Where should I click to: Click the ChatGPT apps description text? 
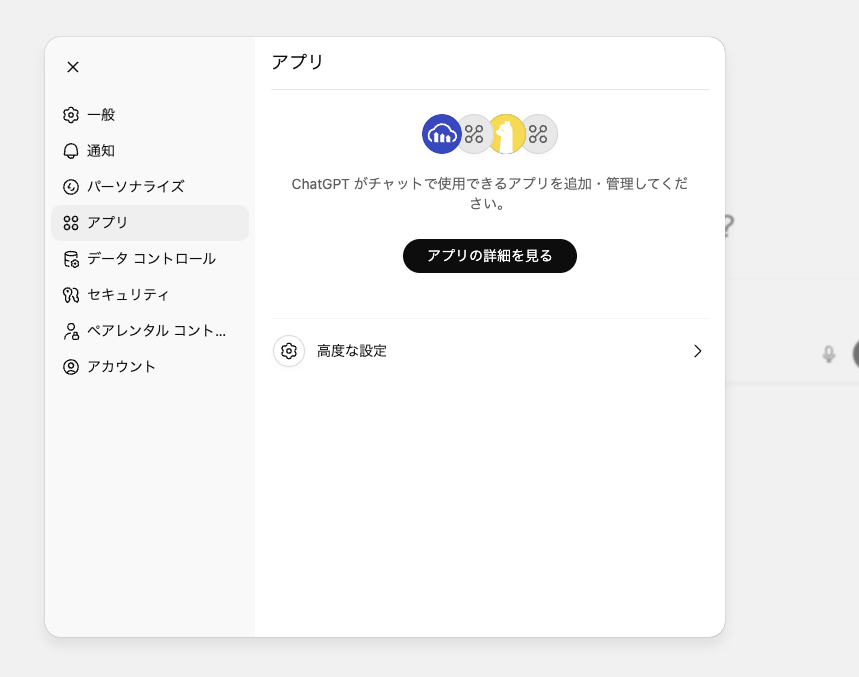(x=489, y=193)
